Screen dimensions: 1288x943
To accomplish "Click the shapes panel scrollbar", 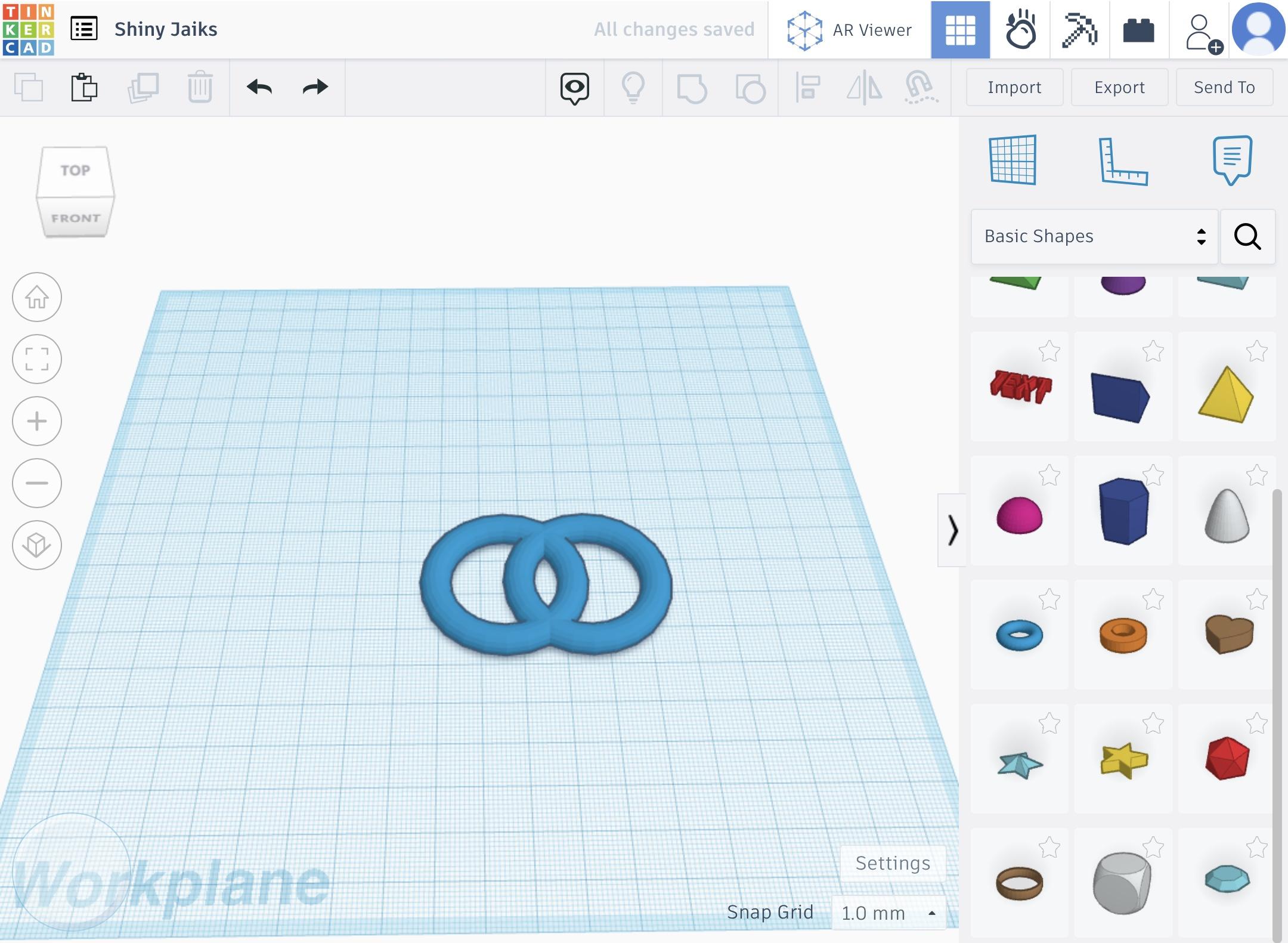I will click(1276, 715).
